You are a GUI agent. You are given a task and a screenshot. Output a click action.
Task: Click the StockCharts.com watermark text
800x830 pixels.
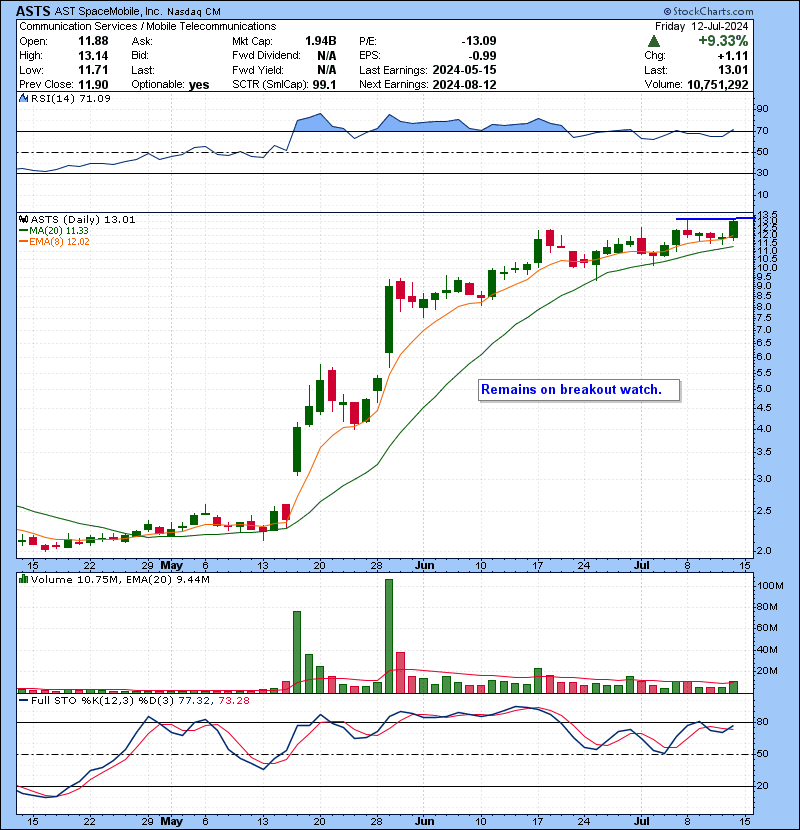(x=708, y=11)
